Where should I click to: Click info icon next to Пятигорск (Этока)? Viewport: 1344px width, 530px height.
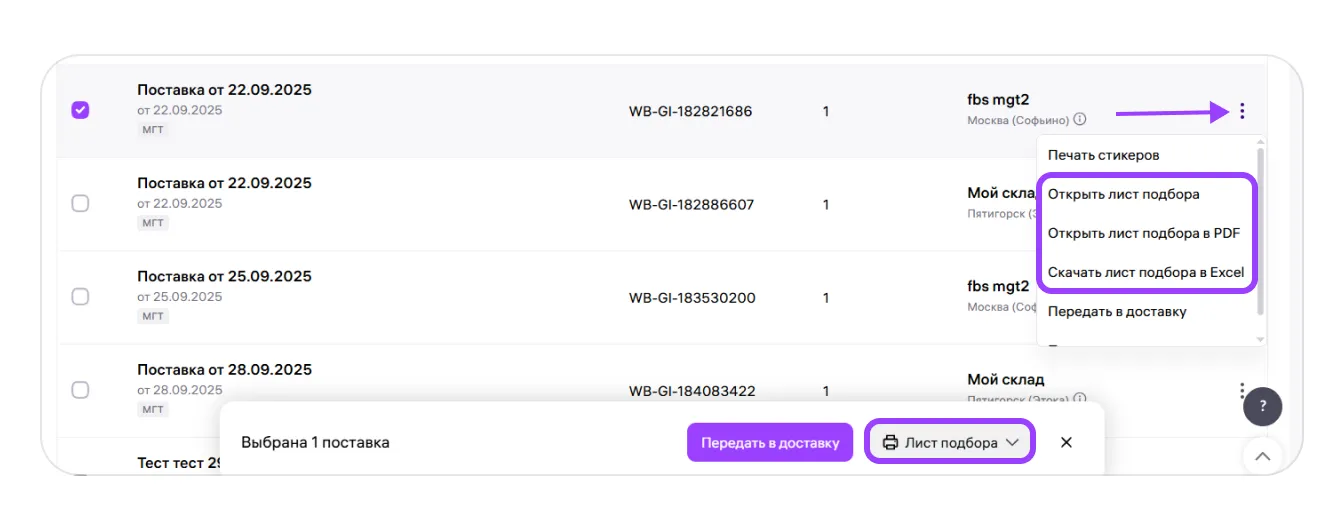(1079, 399)
